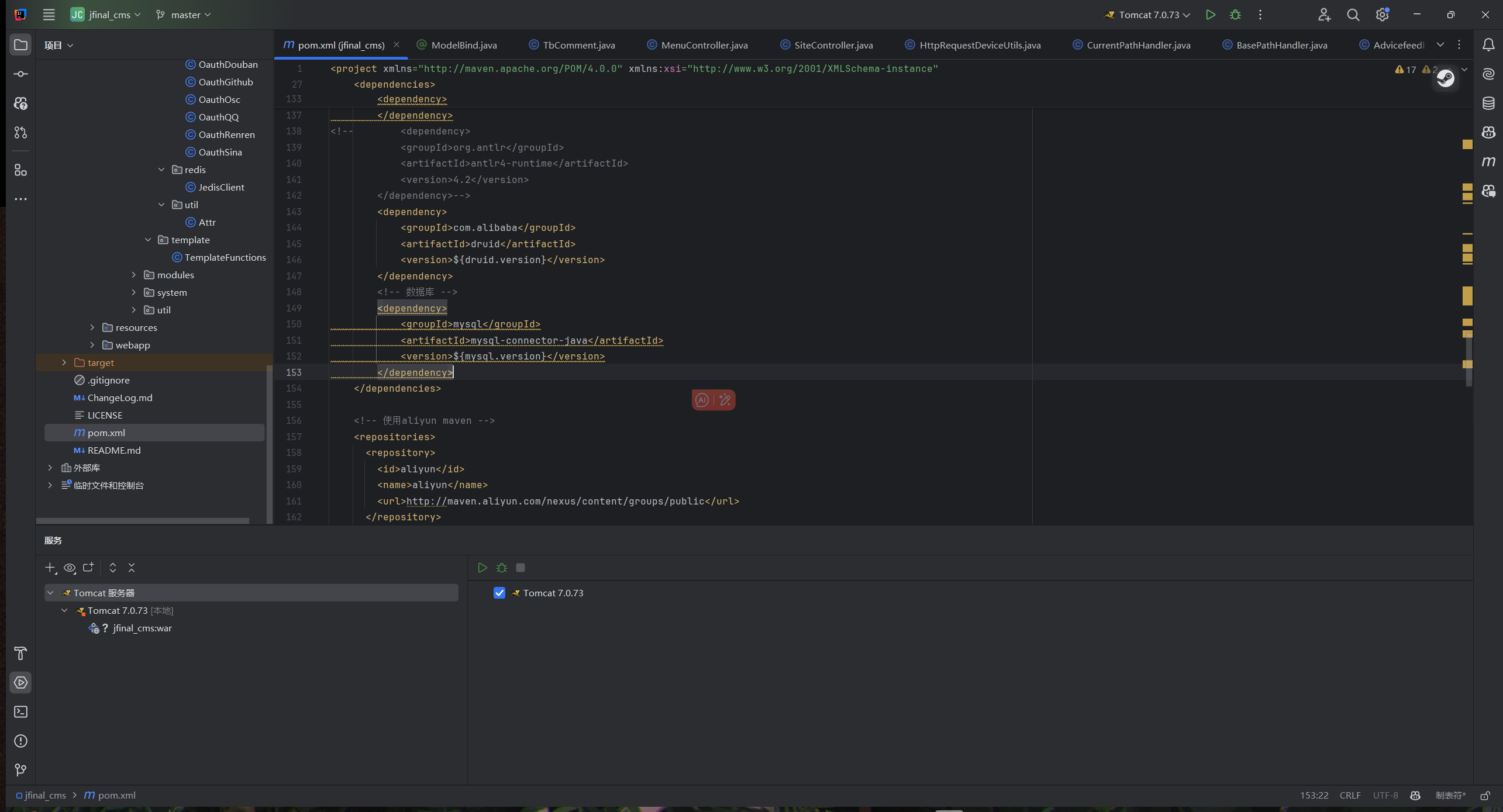The height and width of the screenshot is (812, 1503).
Task: Open IDE settings gear
Action: tap(1383, 15)
